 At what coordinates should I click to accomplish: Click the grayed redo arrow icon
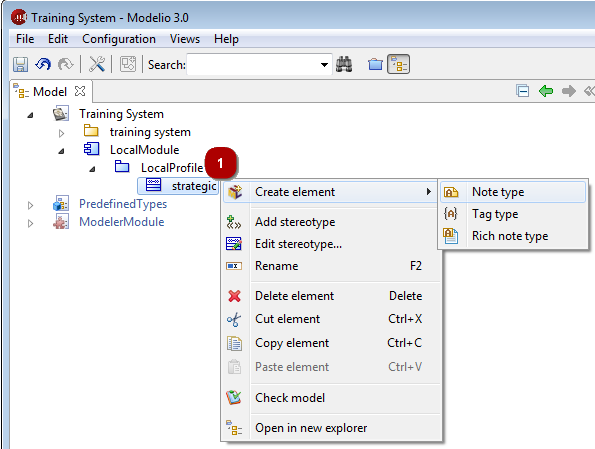[65, 64]
